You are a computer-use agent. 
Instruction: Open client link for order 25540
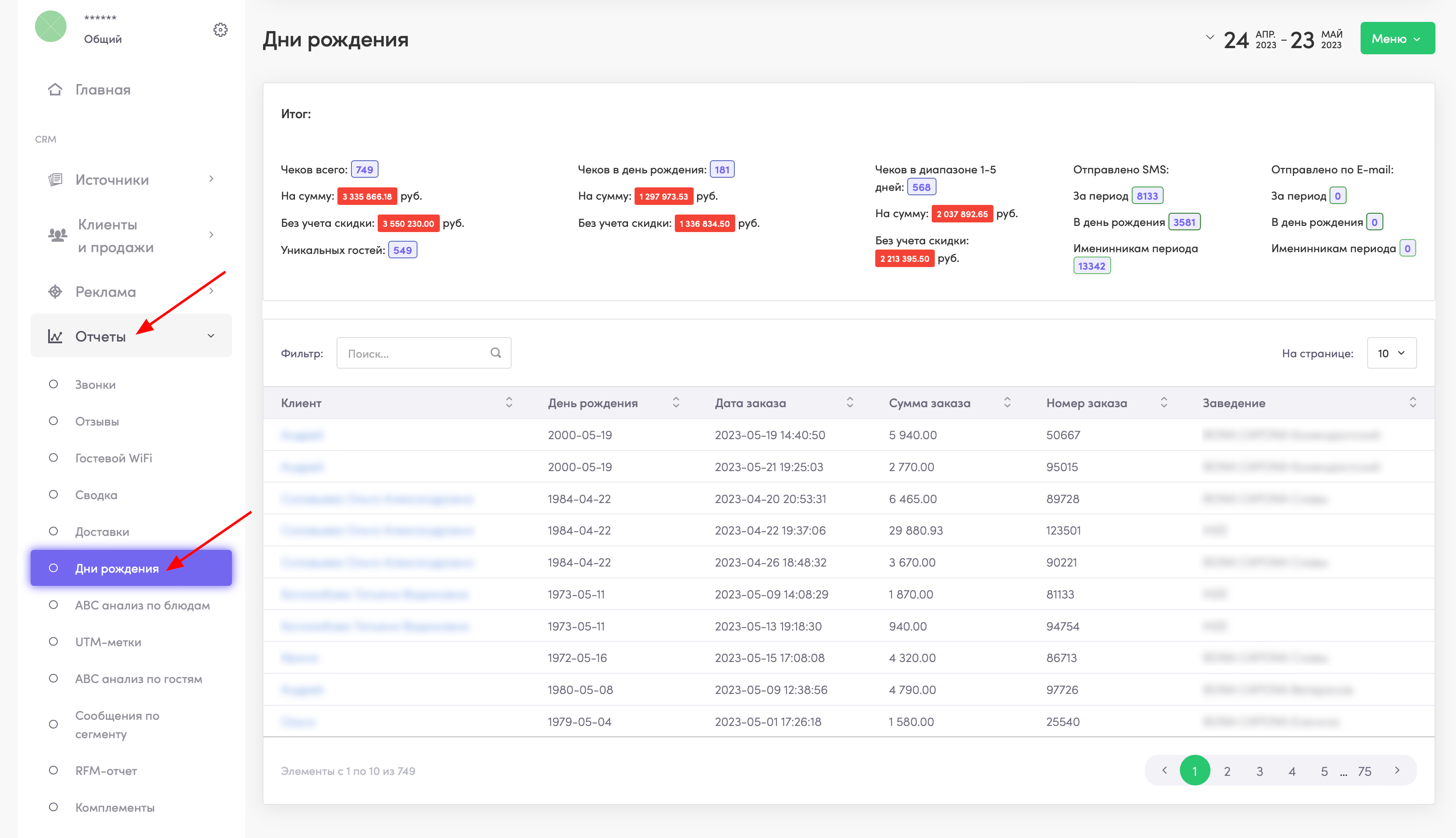(x=298, y=722)
